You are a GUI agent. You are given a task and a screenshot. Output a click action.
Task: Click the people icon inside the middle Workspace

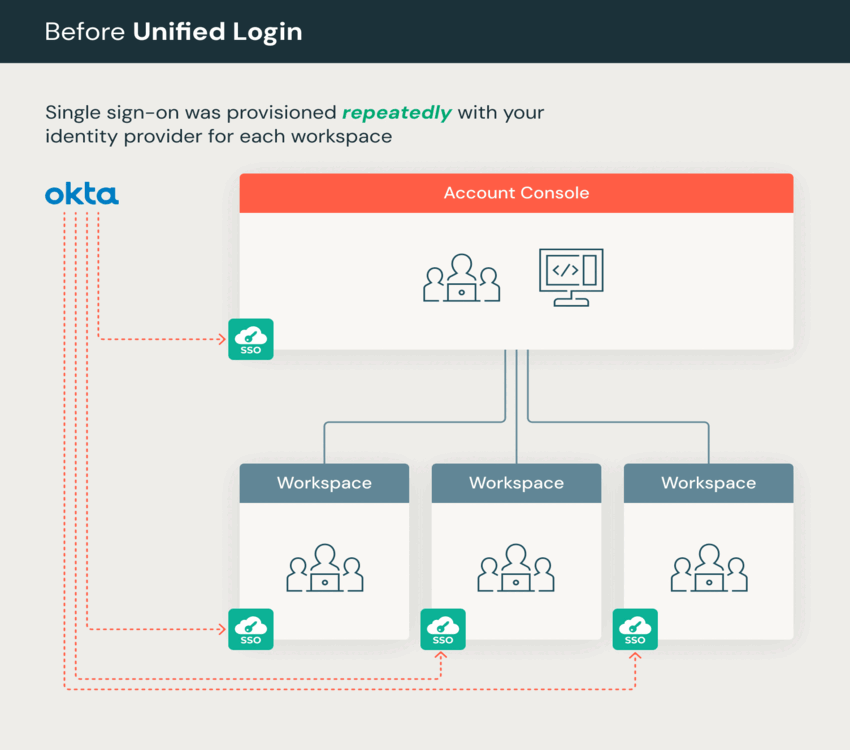[x=515, y=570]
